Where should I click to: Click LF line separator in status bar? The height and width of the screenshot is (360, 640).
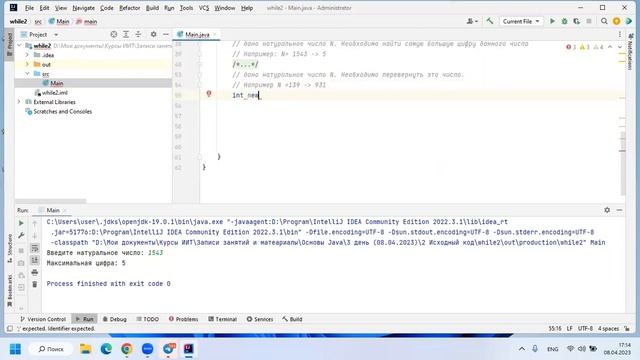point(569,329)
